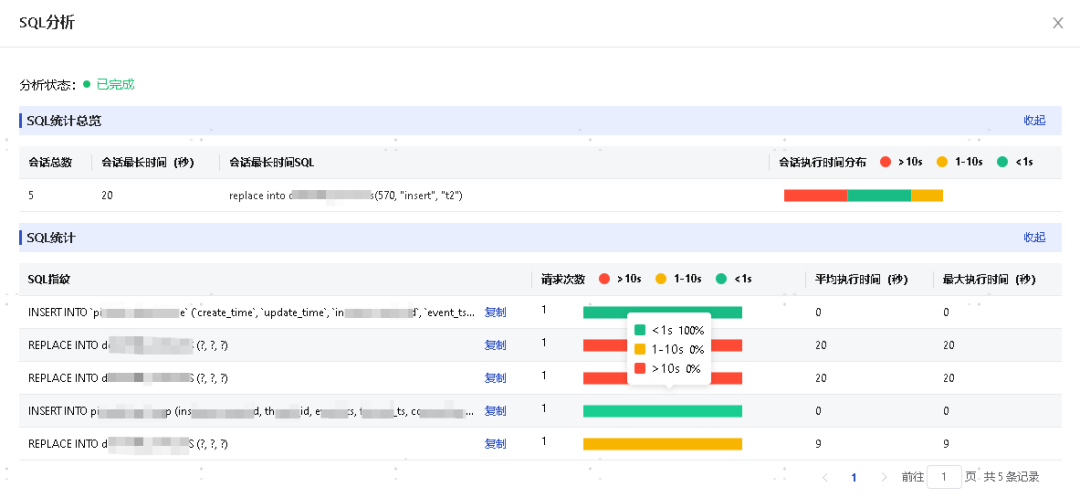The width and height of the screenshot is (1080, 498).
Task: Copy the last row REPLACE INTO fingerprint
Action: (x=495, y=444)
